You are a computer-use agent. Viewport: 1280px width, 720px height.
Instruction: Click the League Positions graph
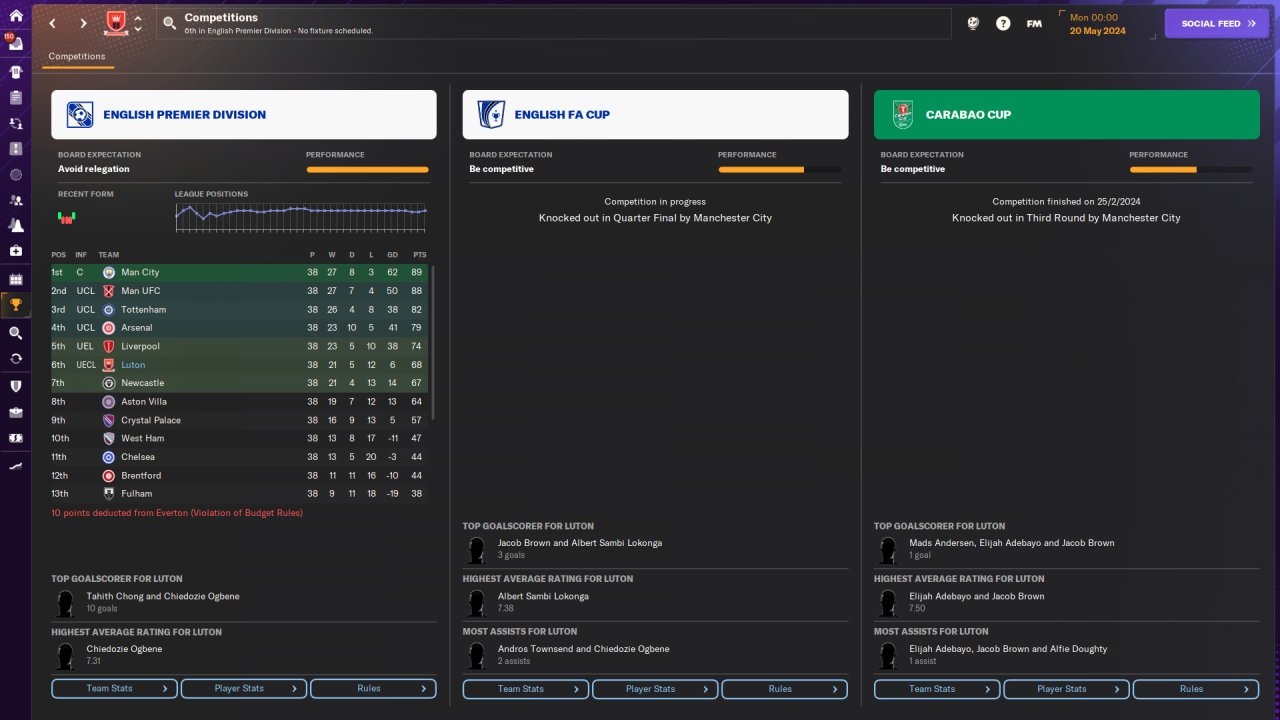pos(301,217)
